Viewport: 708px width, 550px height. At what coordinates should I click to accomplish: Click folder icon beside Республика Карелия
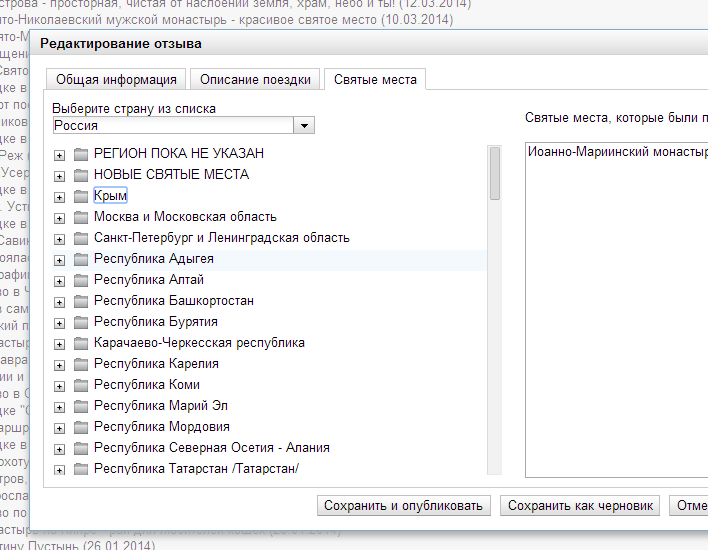[81, 364]
